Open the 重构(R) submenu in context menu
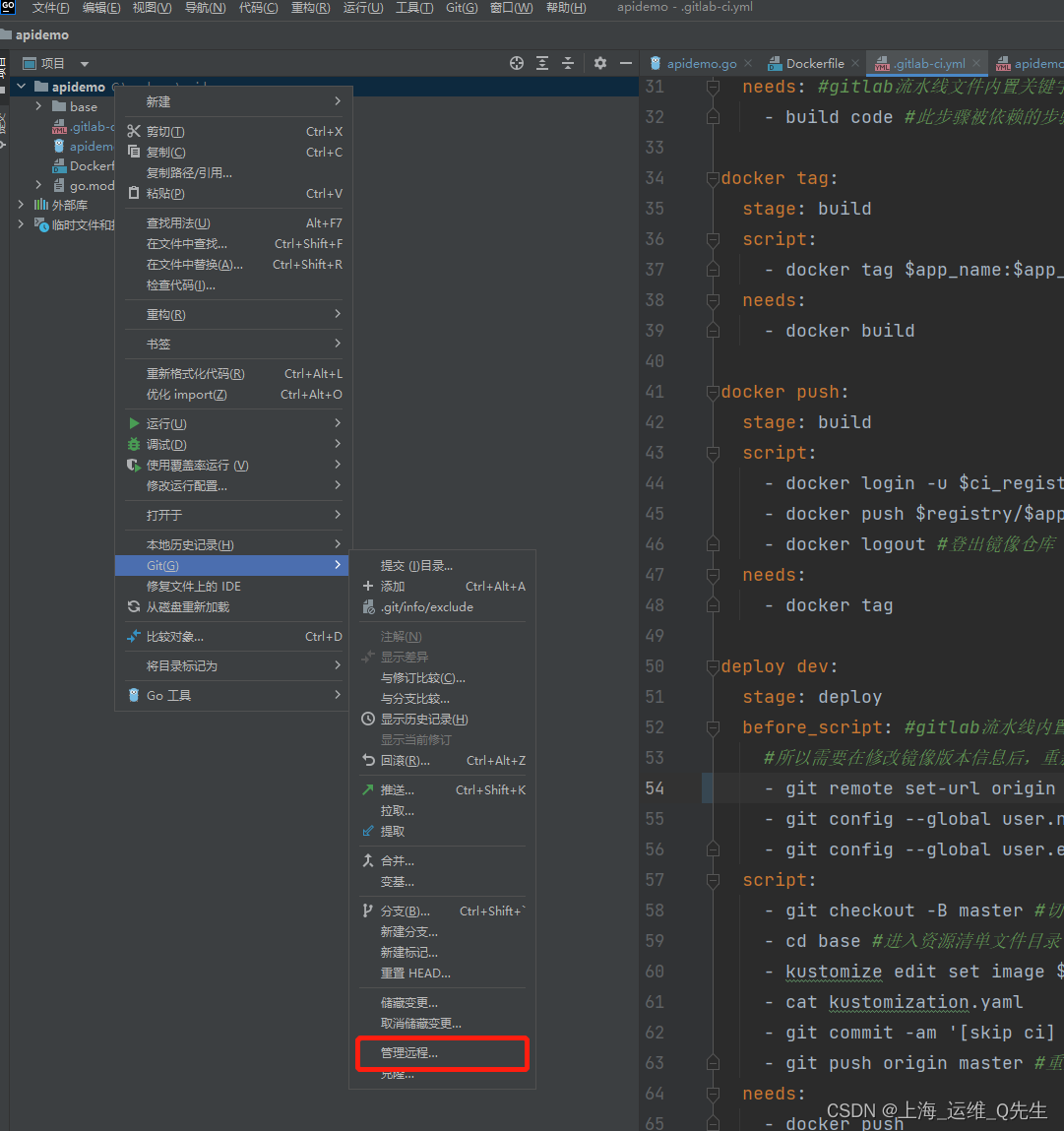This screenshot has width=1064, height=1131. [x=233, y=314]
